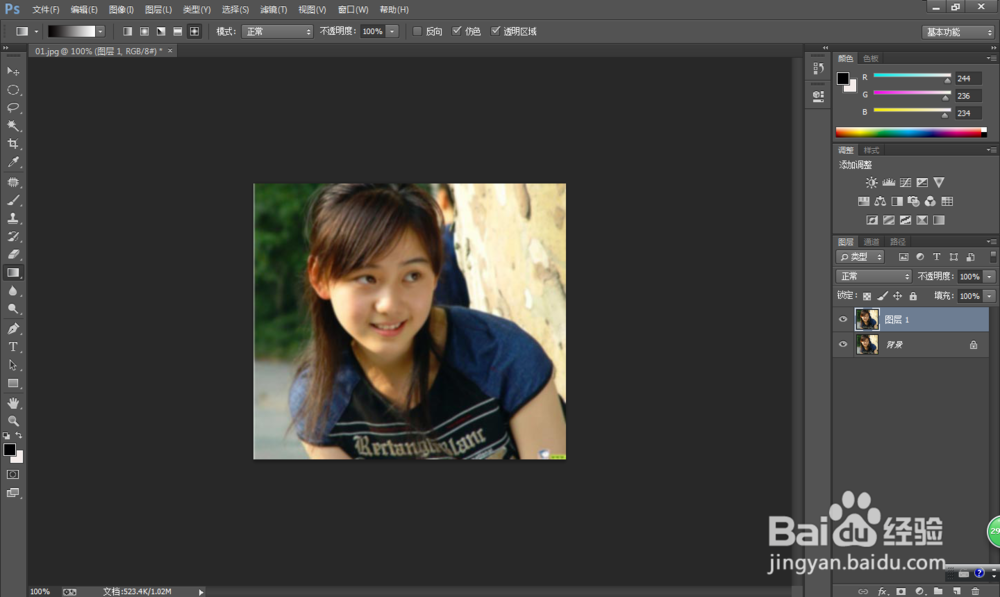Open the 编辑(E) menu
The image size is (1000, 597).
pos(84,10)
